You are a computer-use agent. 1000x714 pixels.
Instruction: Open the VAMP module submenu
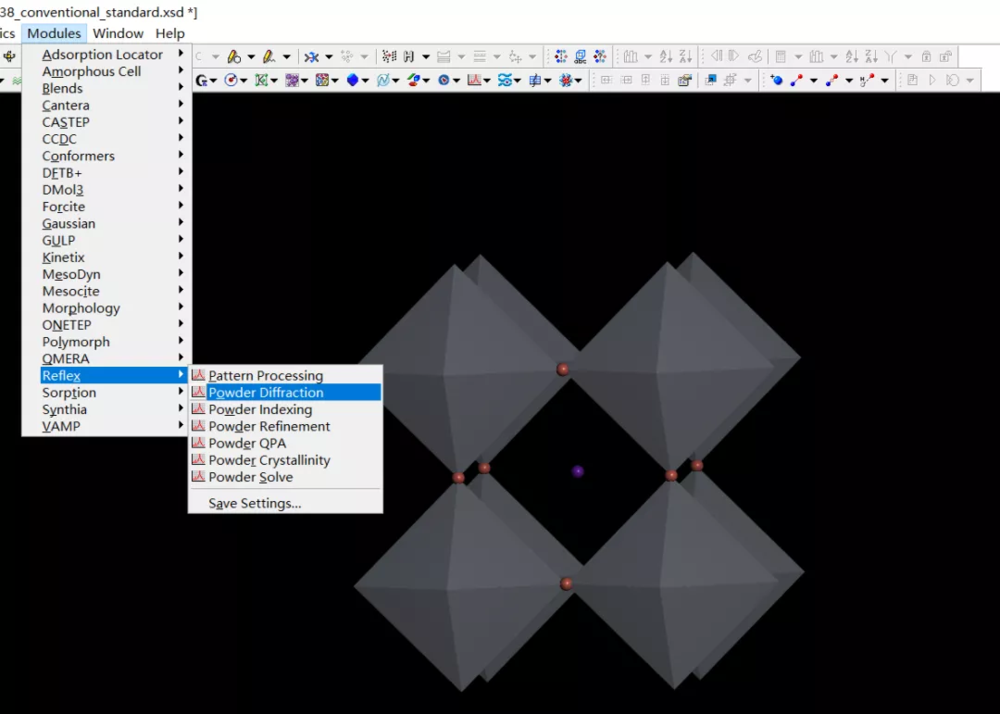point(107,426)
